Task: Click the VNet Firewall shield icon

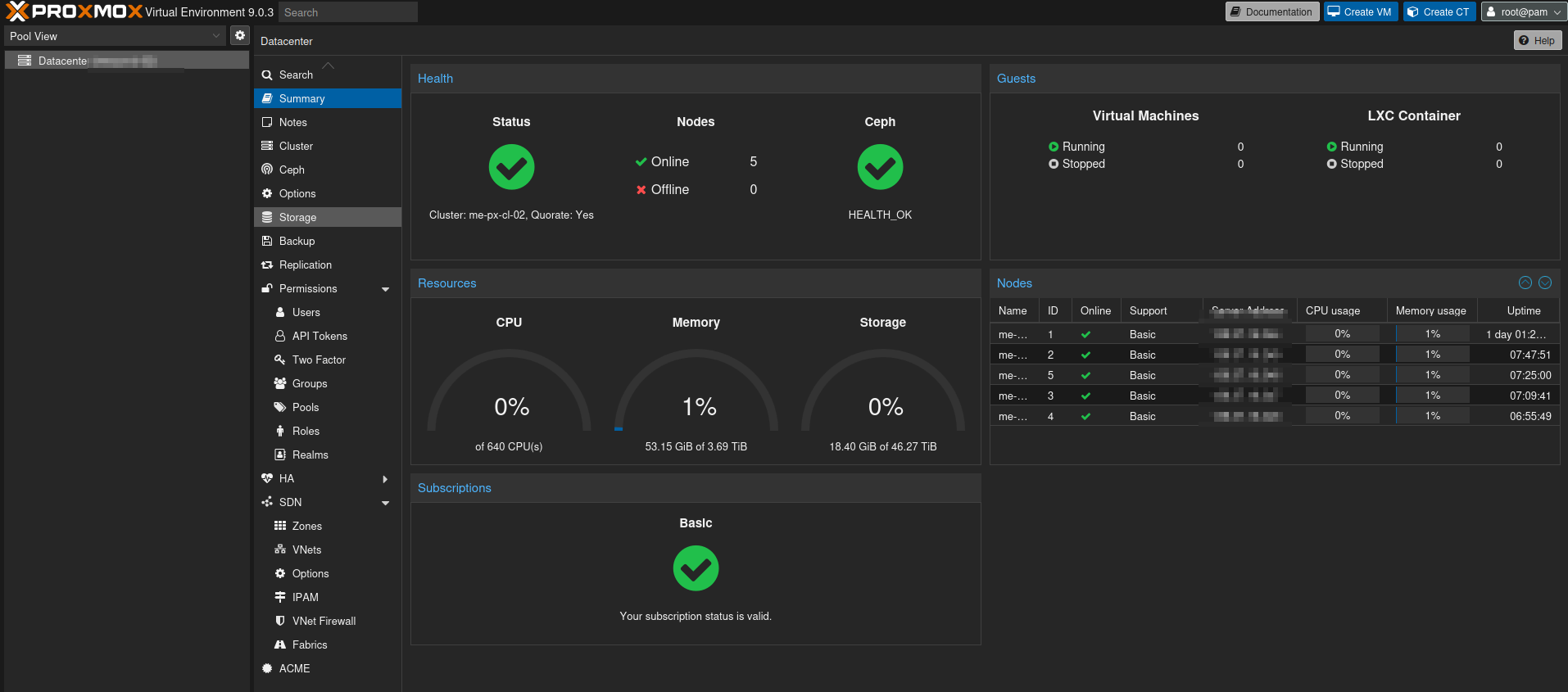Action: [280, 621]
